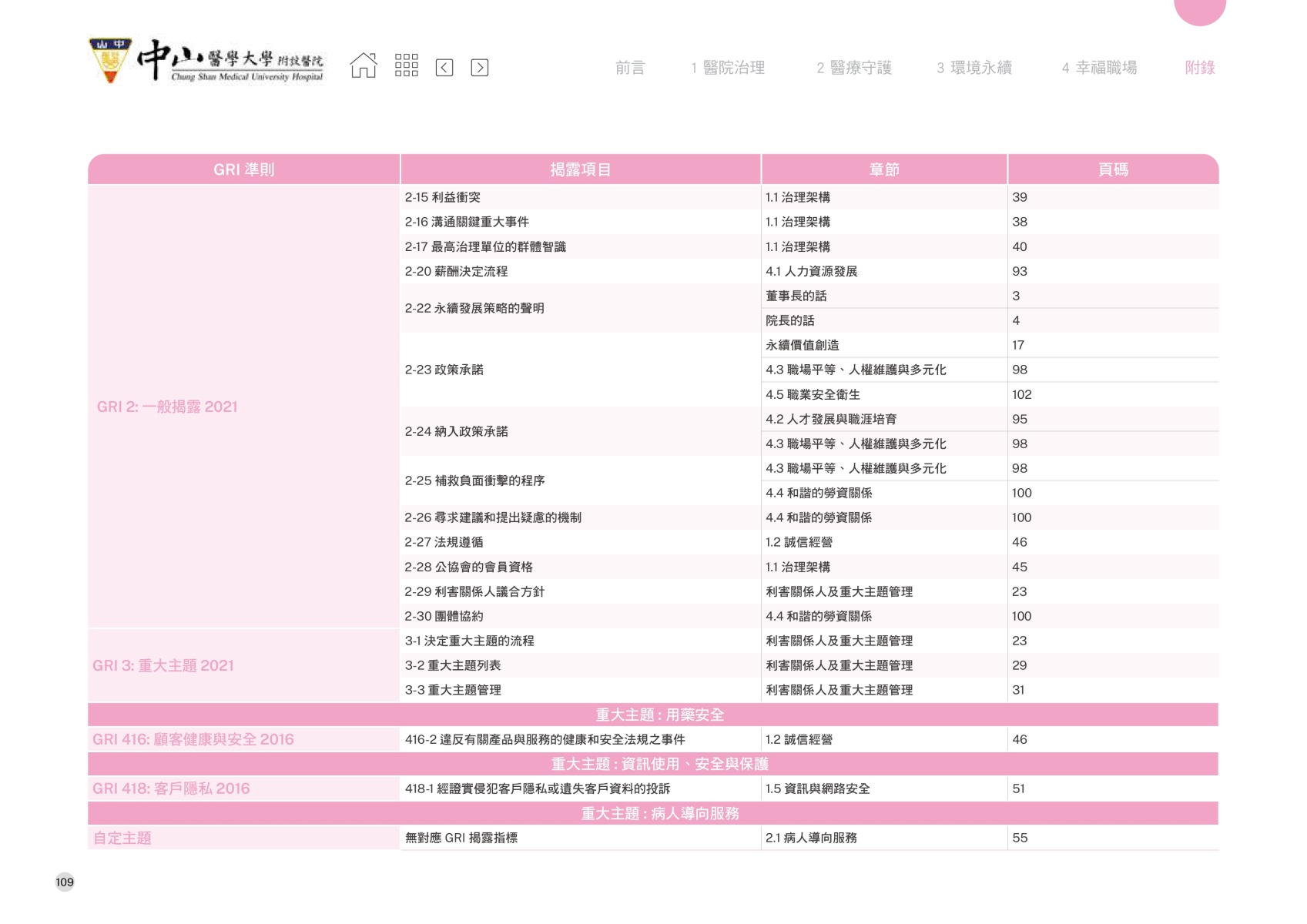Click the GRI 2: 一般揭露 2021 label
Viewport: 1307px width, 924px height.
[167, 407]
